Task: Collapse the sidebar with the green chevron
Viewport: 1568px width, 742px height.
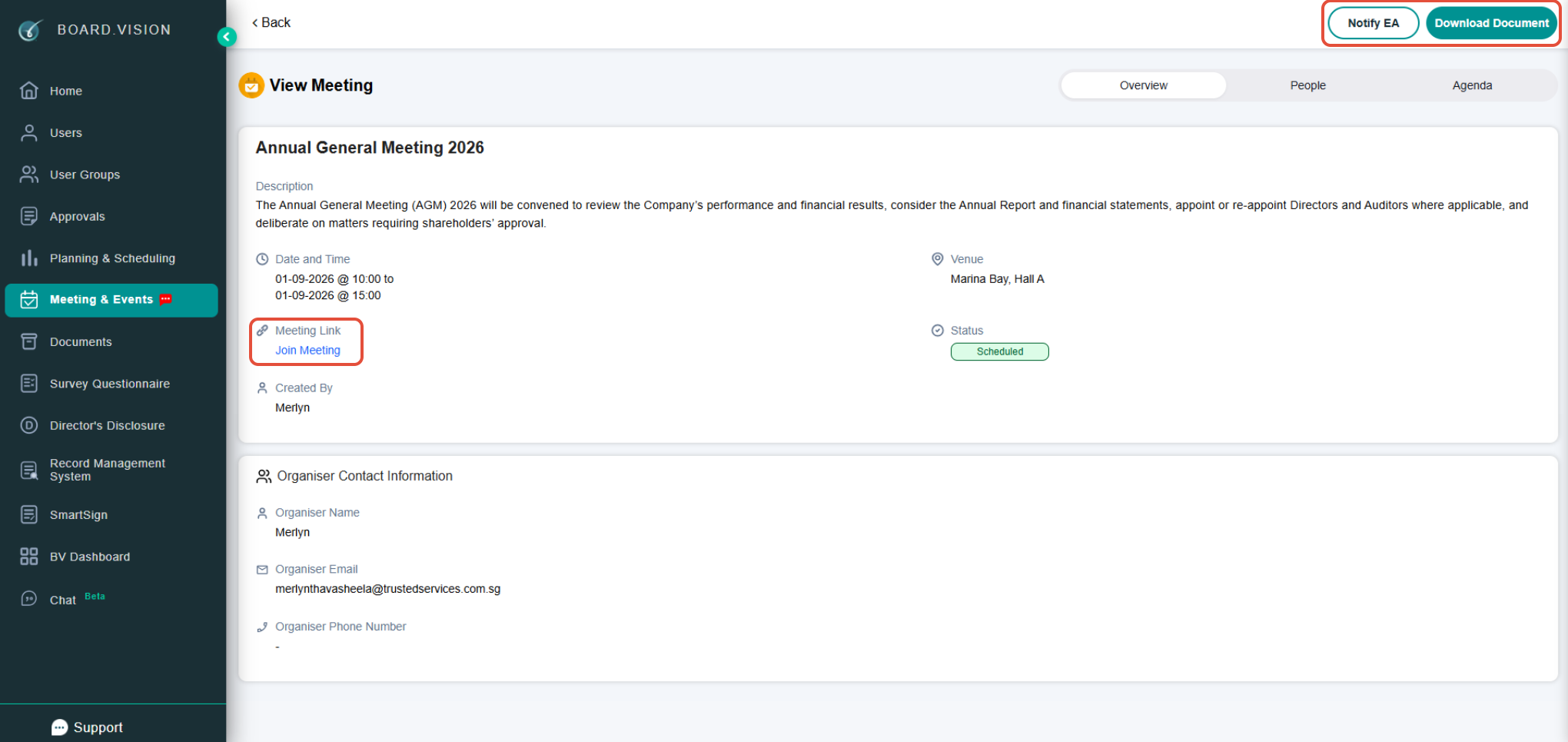Action: click(227, 37)
